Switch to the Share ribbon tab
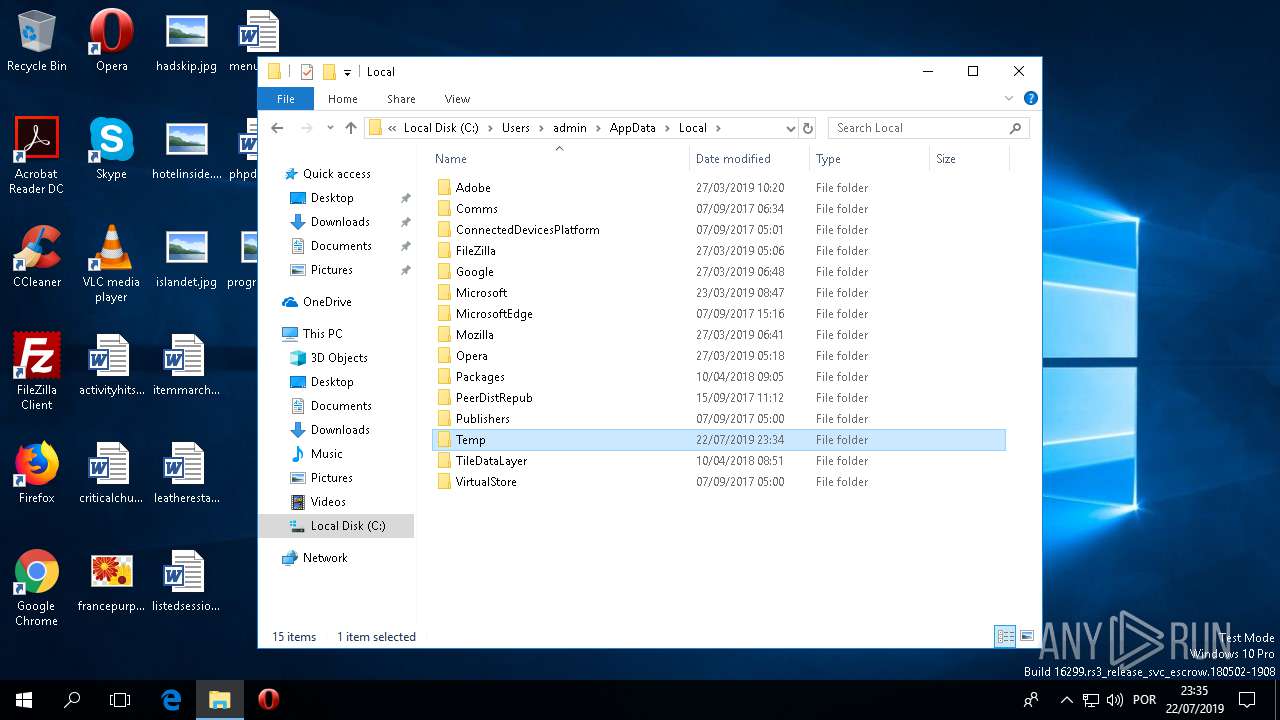The height and width of the screenshot is (720, 1280). click(x=401, y=98)
